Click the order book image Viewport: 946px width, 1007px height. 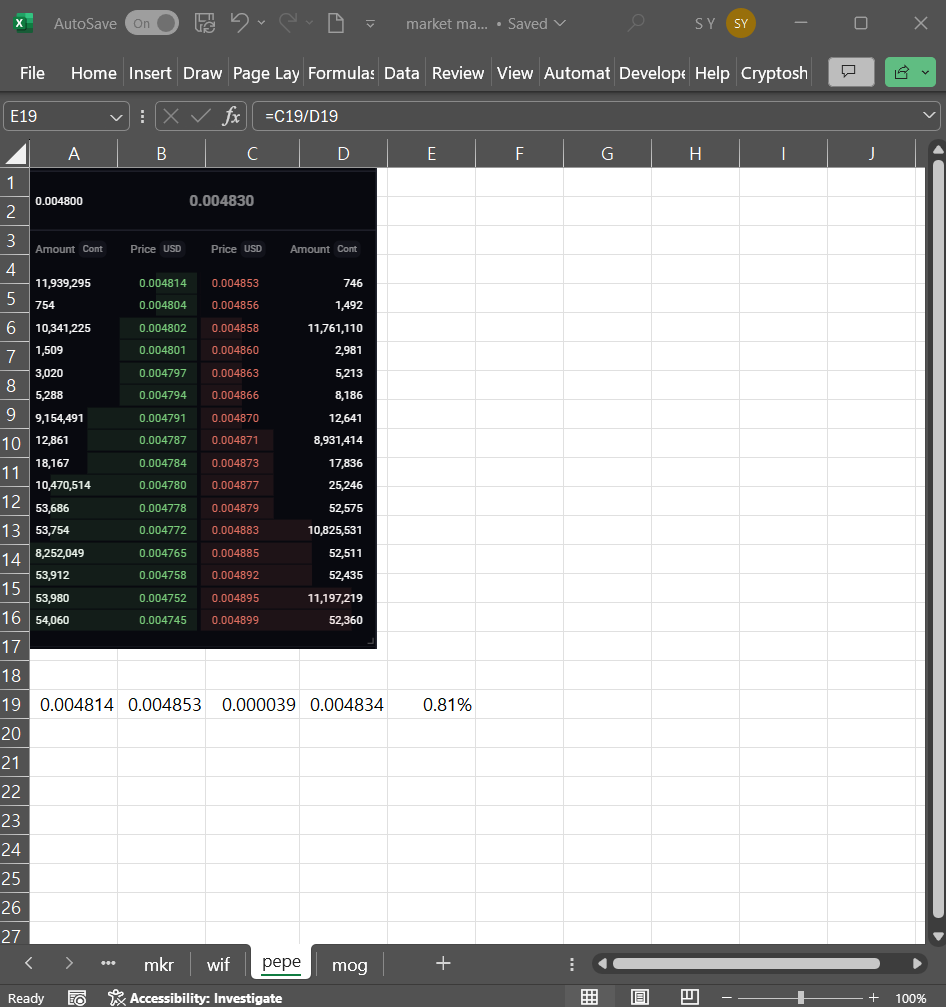click(x=203, y=408)
